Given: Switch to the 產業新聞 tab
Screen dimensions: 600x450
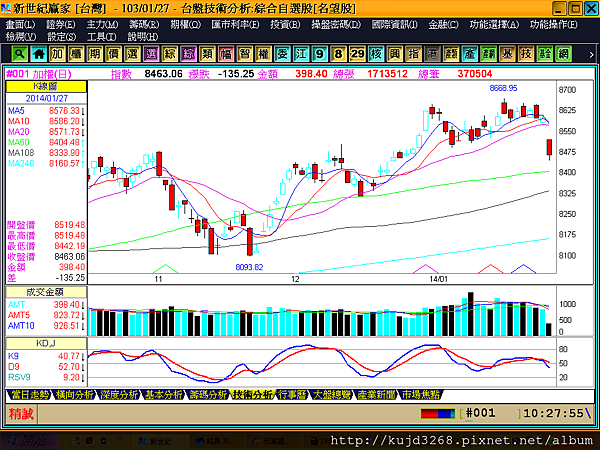Looking at the screenshot, I should pyautogui.click(x=376, y=395).
